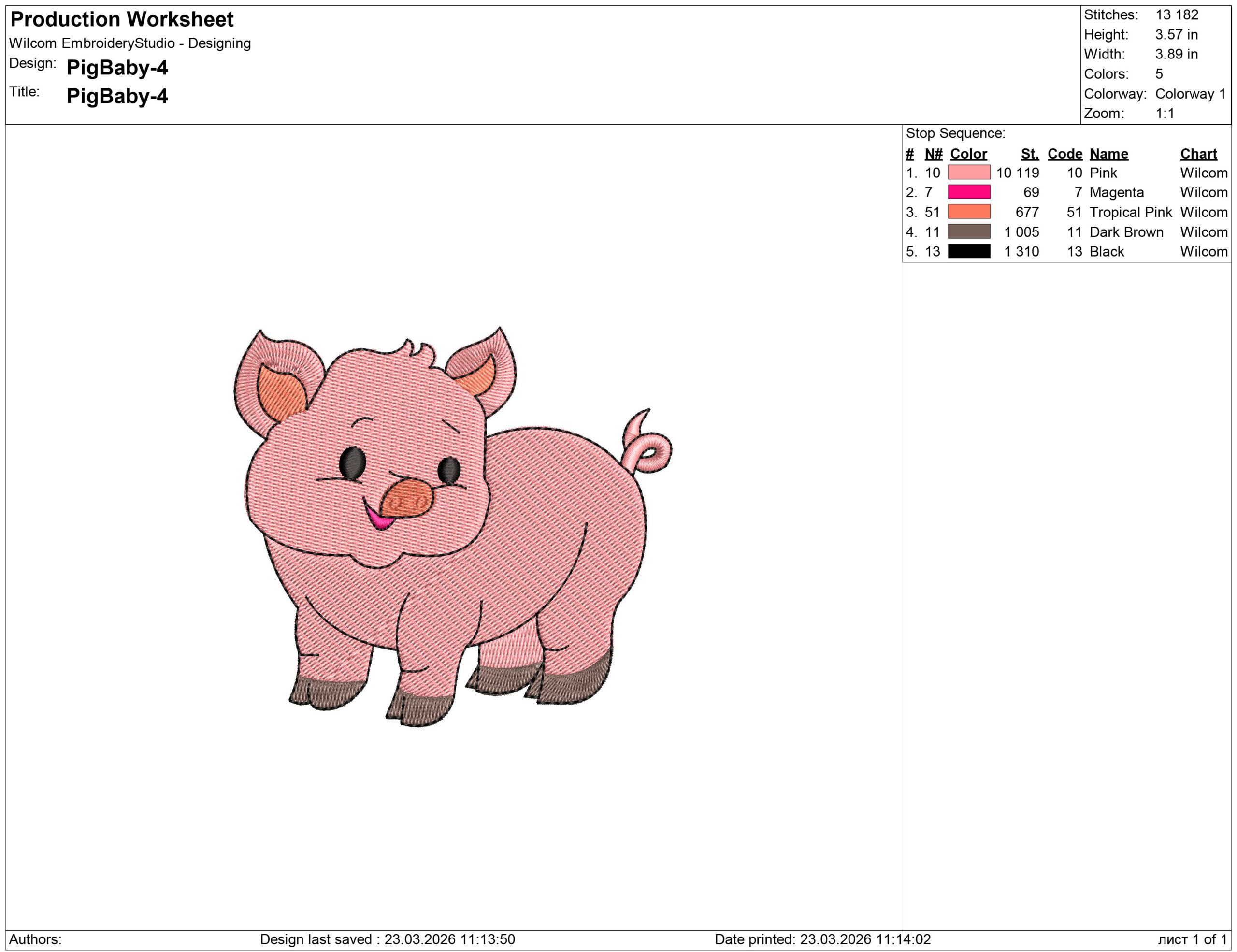Click the Name column header
Viewport: 1237px width, 952px height.
pyautogui.click(x=1108, y=154)
